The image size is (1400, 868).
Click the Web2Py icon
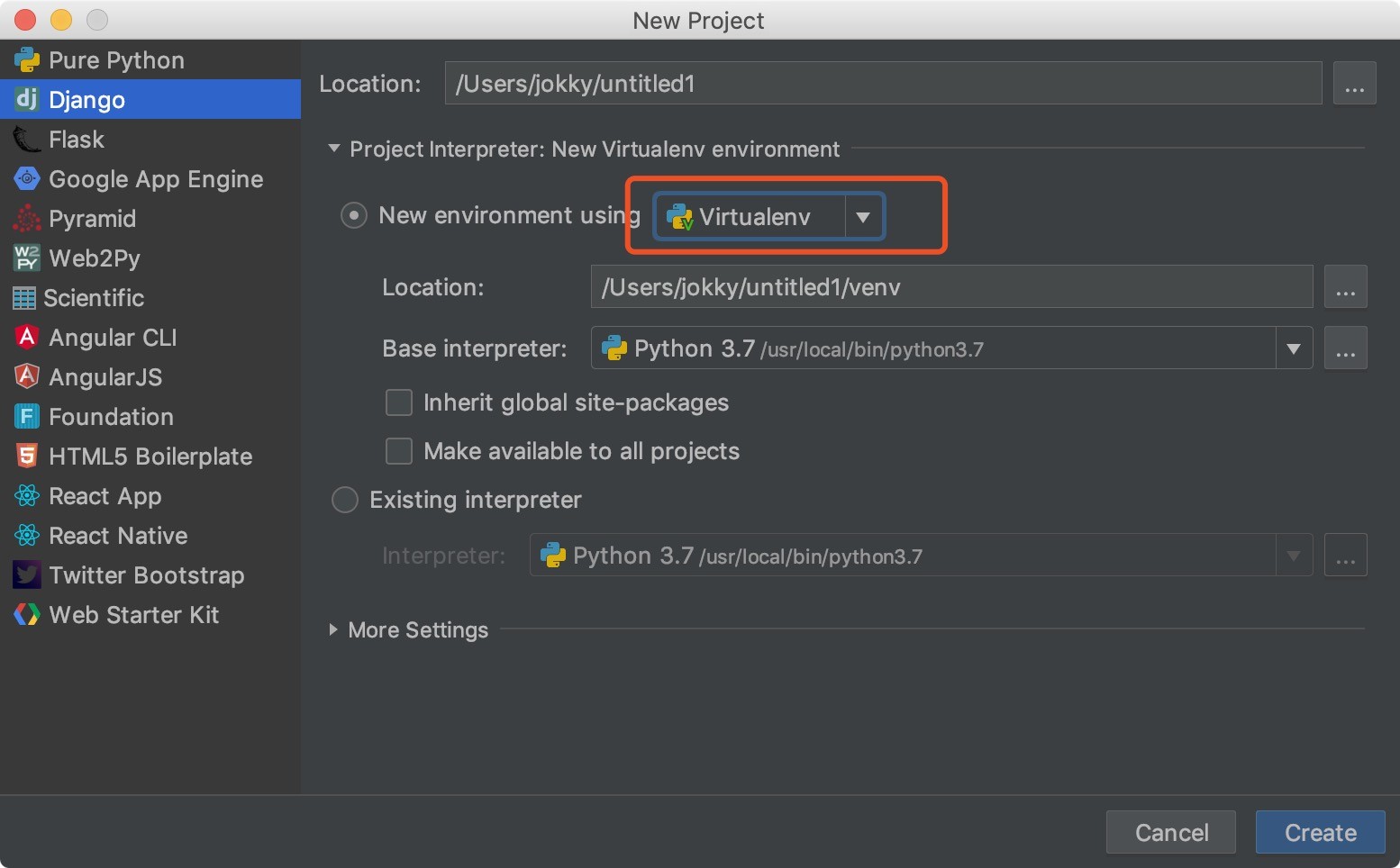coord(27,258)
